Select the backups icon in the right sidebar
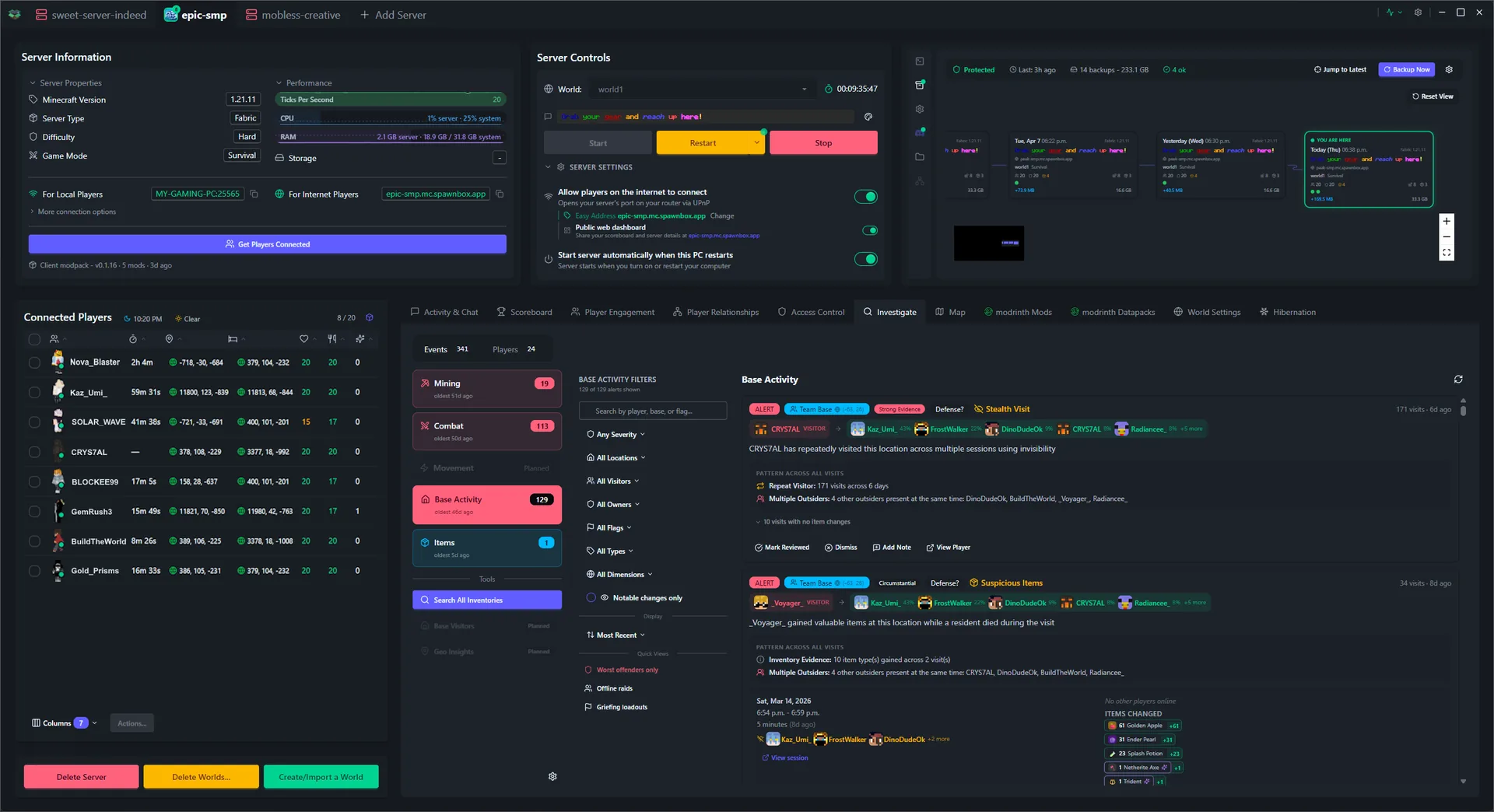The height and width of the screenshot is (812, 1494). pos(920,84)
